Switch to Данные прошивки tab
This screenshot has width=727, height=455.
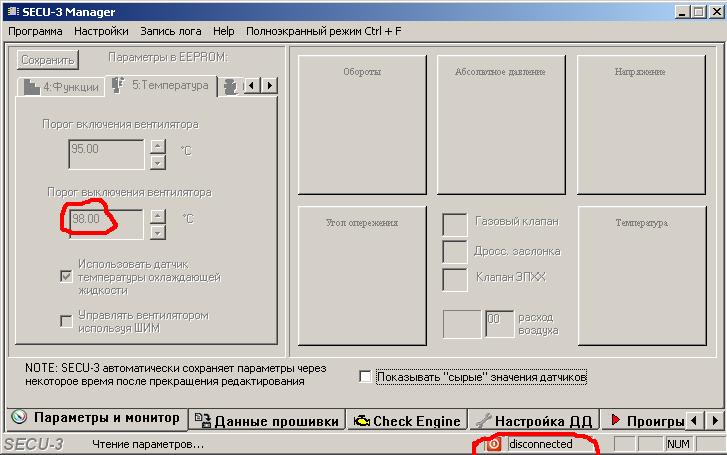(267, 421)
